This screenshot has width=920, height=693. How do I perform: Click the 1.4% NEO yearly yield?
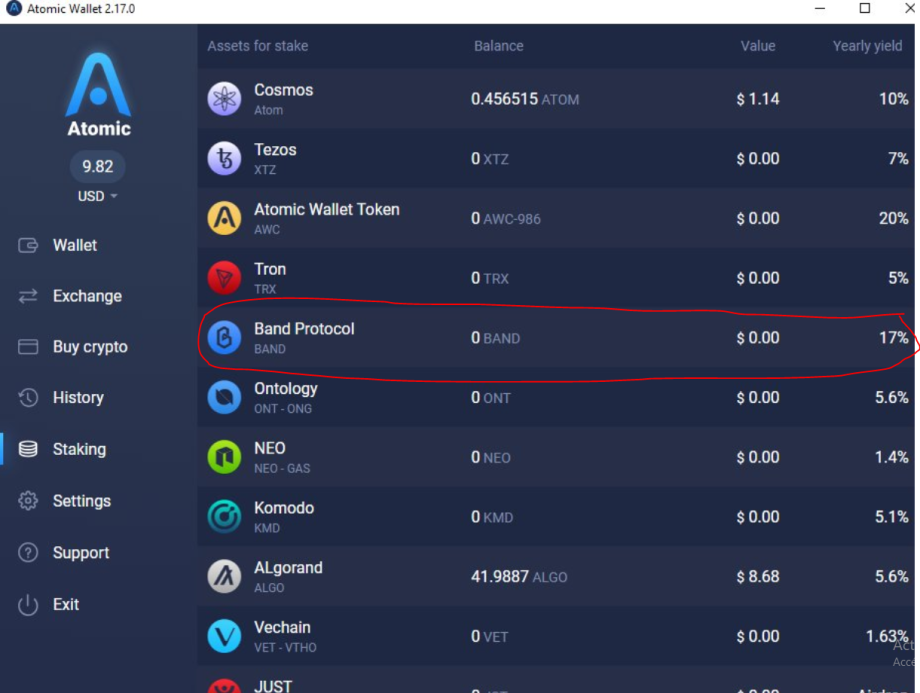click(x=892, y=457)
